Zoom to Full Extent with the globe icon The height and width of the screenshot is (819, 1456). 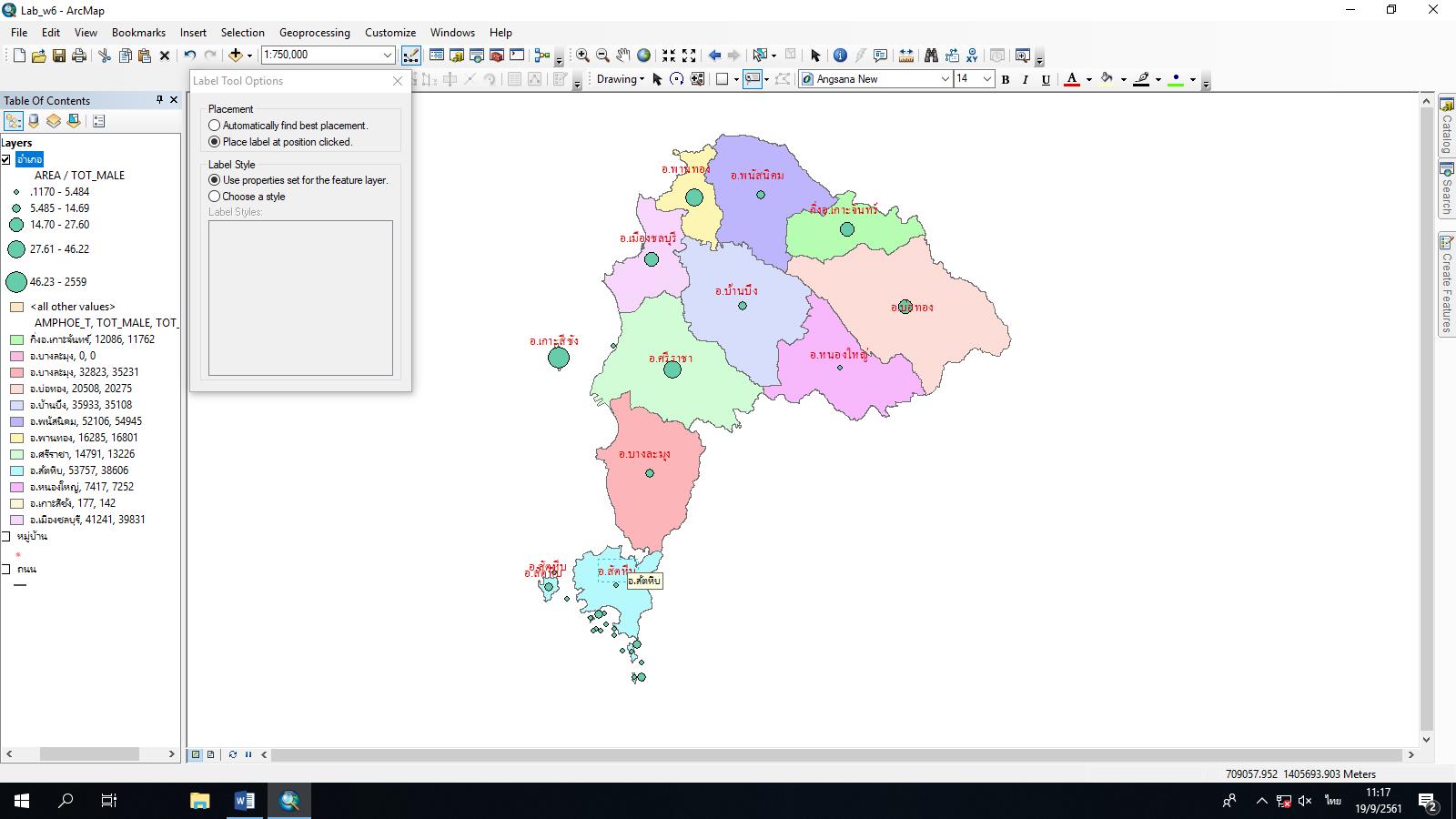tap(642, 56)
